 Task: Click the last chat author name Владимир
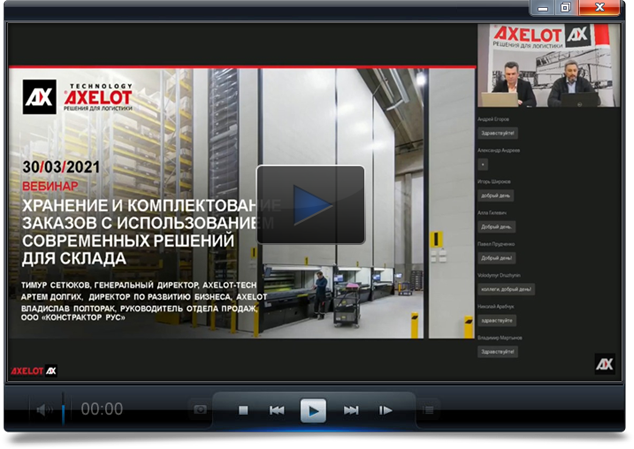coord(500,337)
